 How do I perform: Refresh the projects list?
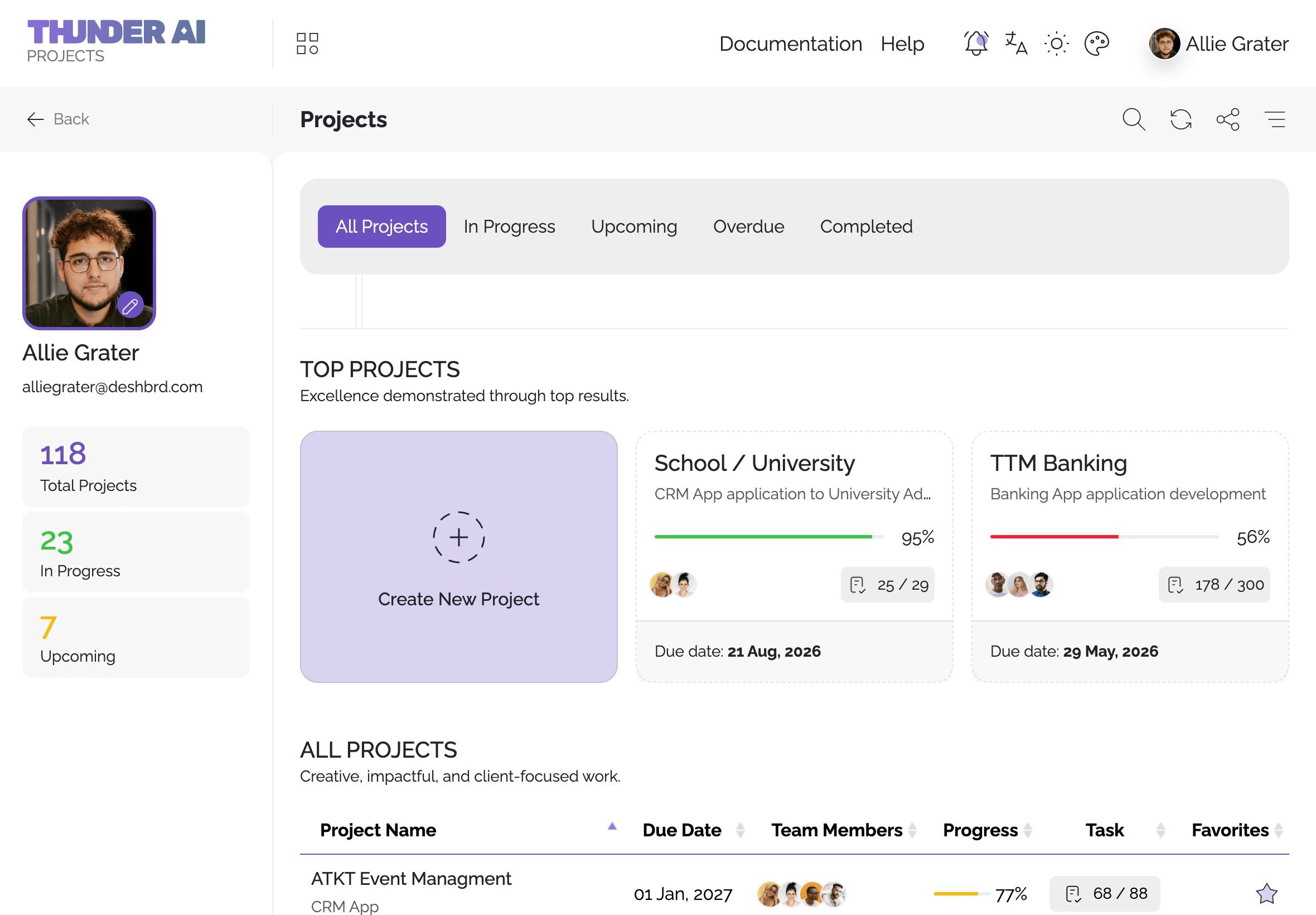coord(1180,119)
